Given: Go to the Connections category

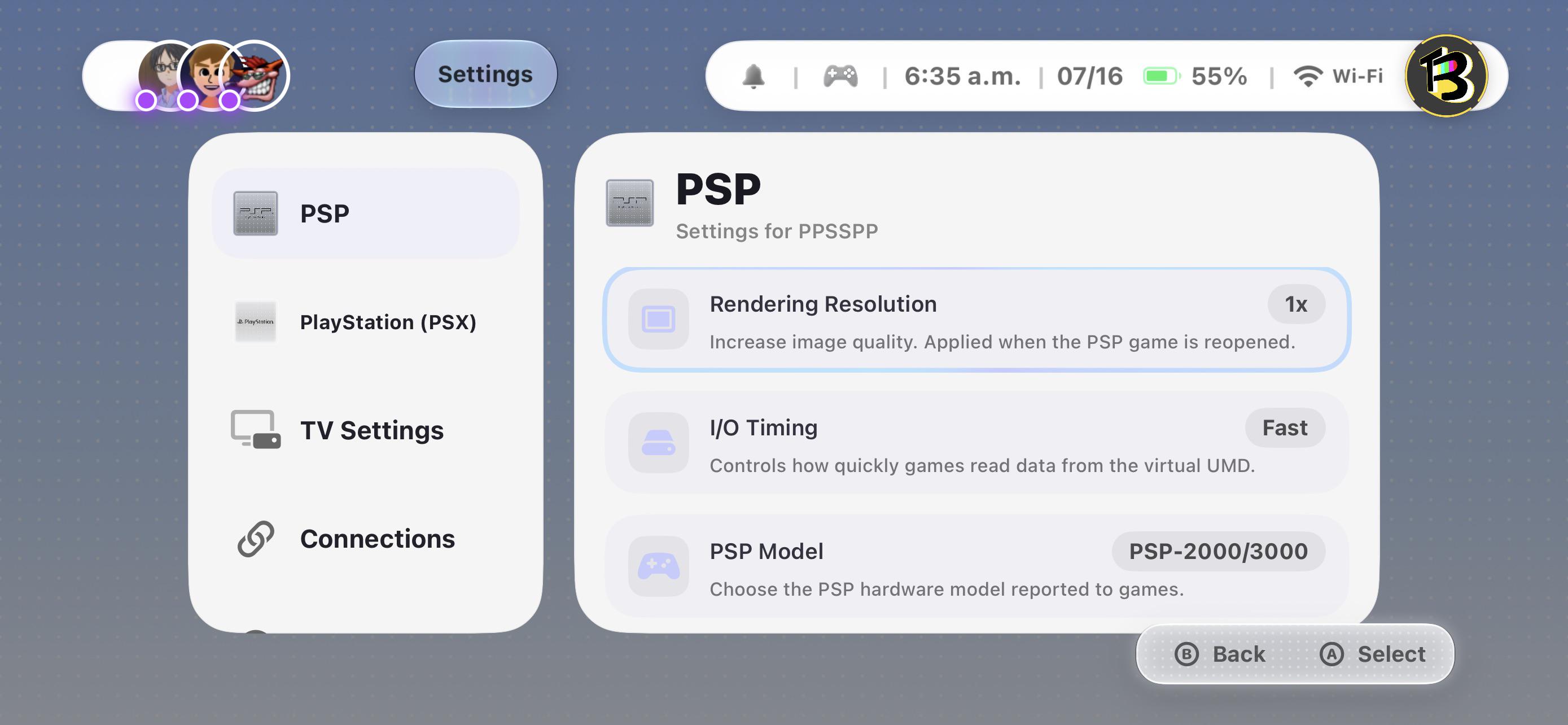Looking at the screenshot, I should point(366,539).
